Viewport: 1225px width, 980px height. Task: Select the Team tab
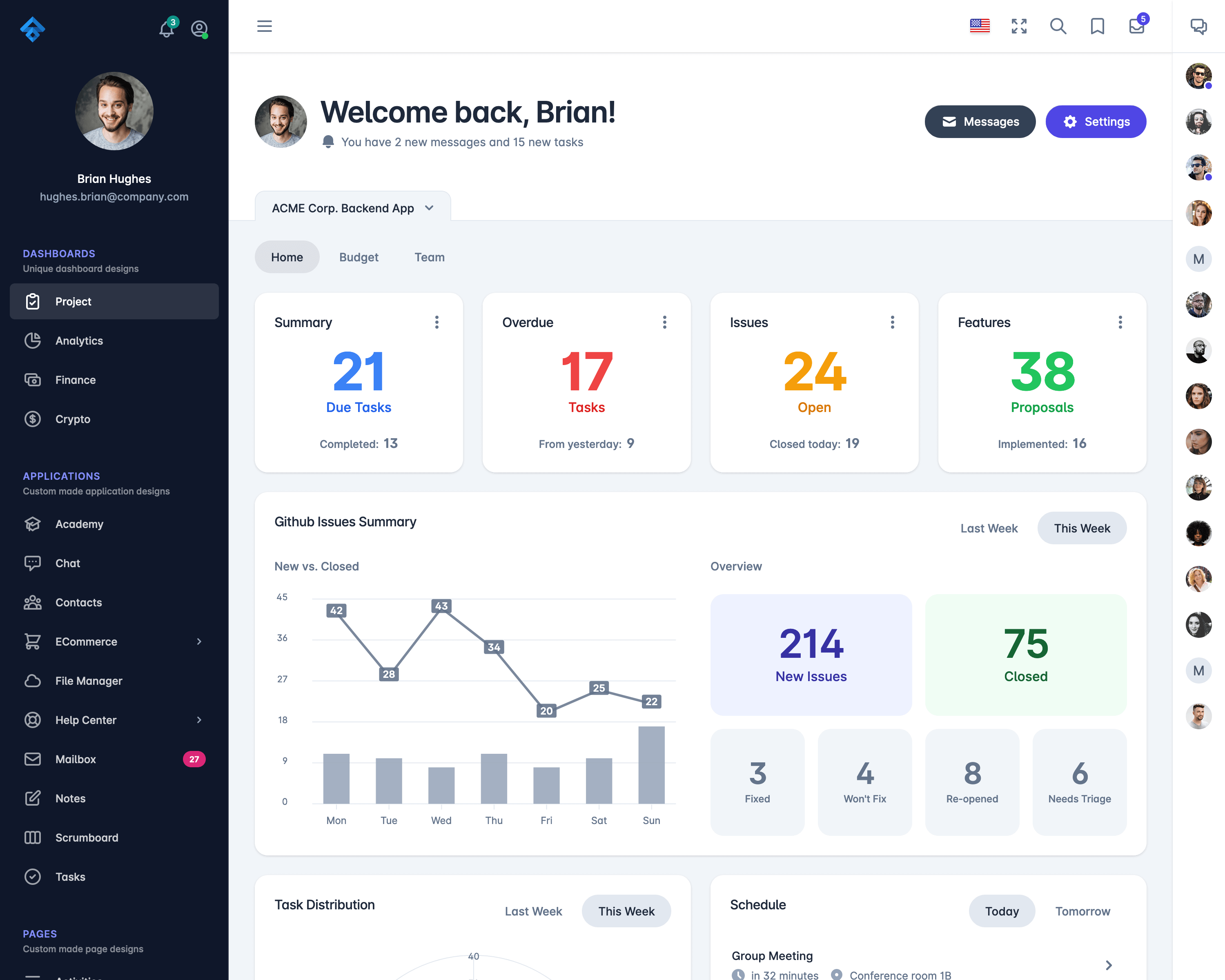pyautogui.click(x=430, y=257)
